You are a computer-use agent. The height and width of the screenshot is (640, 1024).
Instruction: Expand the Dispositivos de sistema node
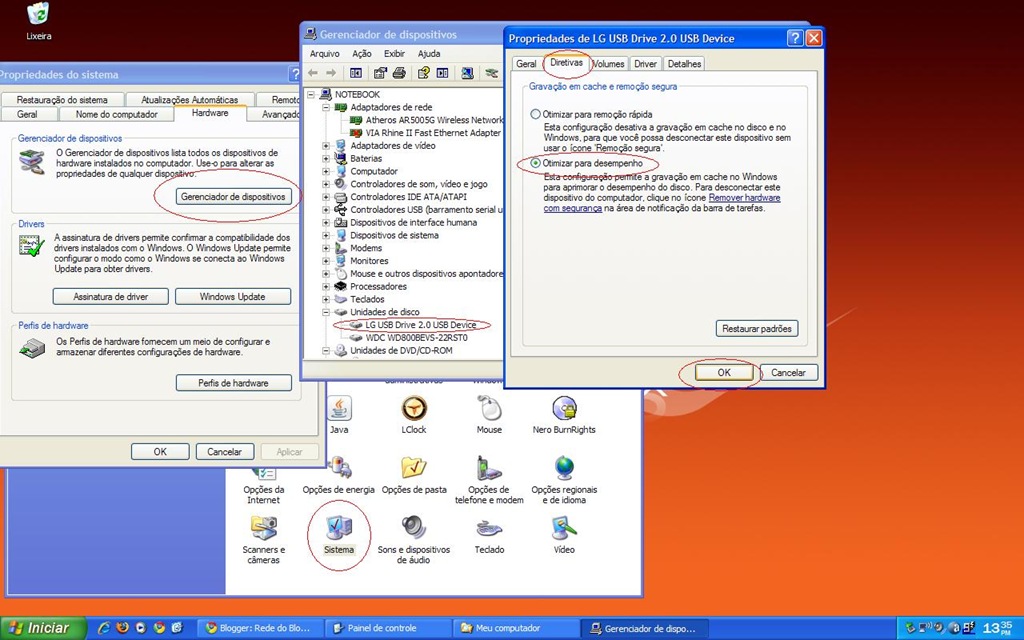[326, 235]
